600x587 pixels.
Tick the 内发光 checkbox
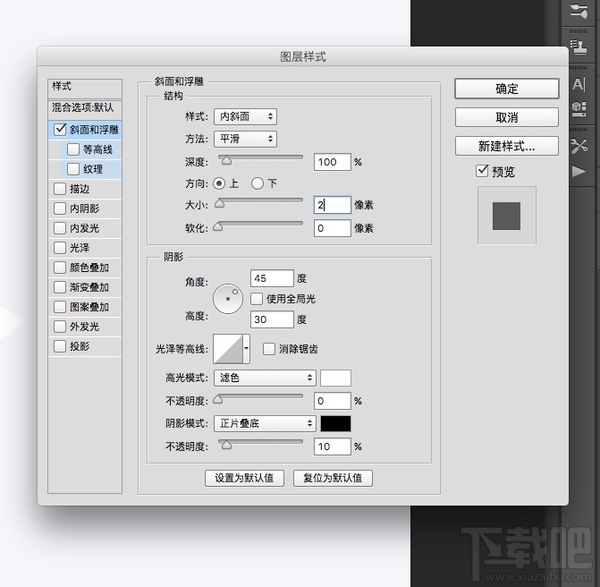coord(60,228)
